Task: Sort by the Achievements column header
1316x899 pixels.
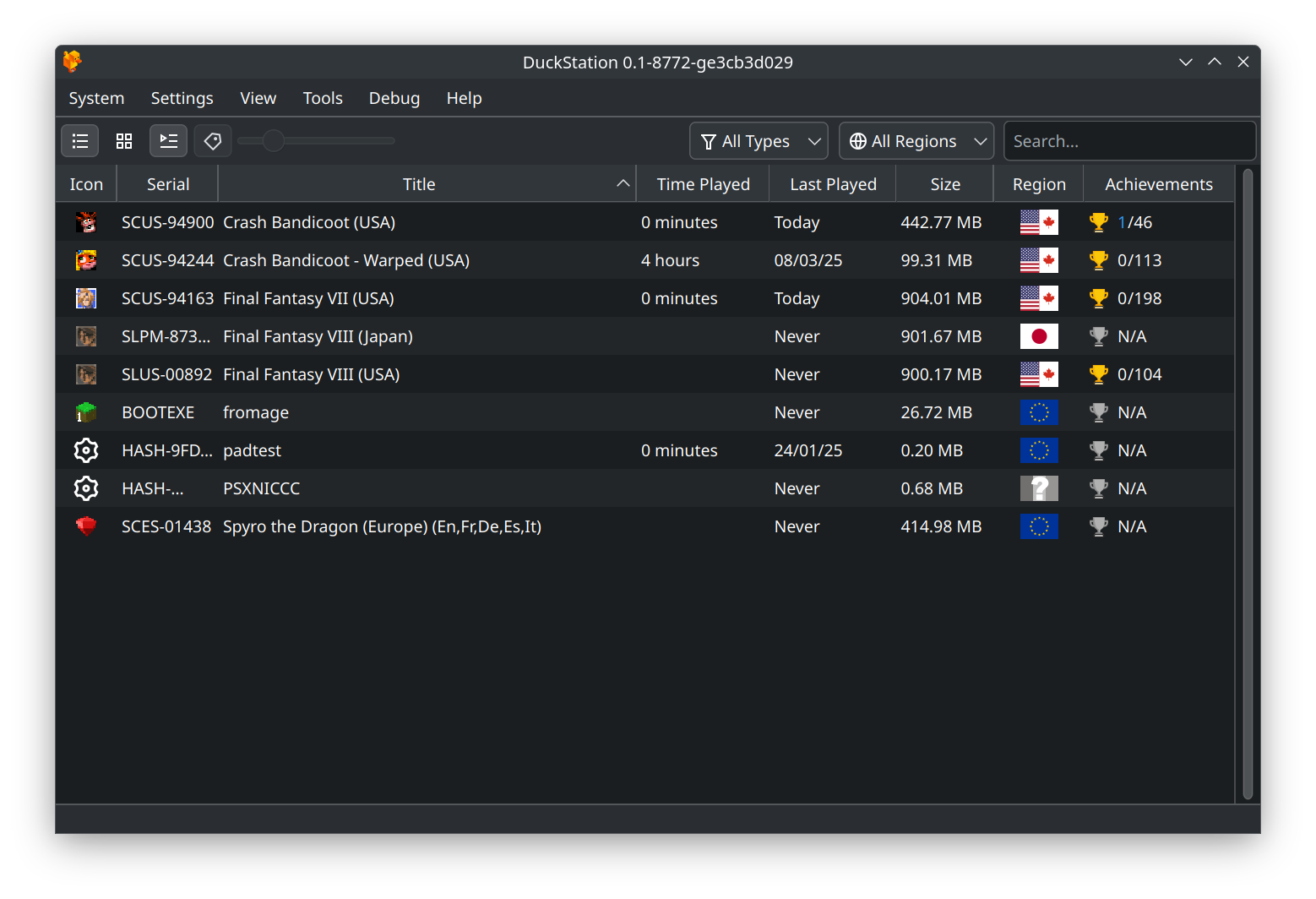Action: pos(1159,184)
